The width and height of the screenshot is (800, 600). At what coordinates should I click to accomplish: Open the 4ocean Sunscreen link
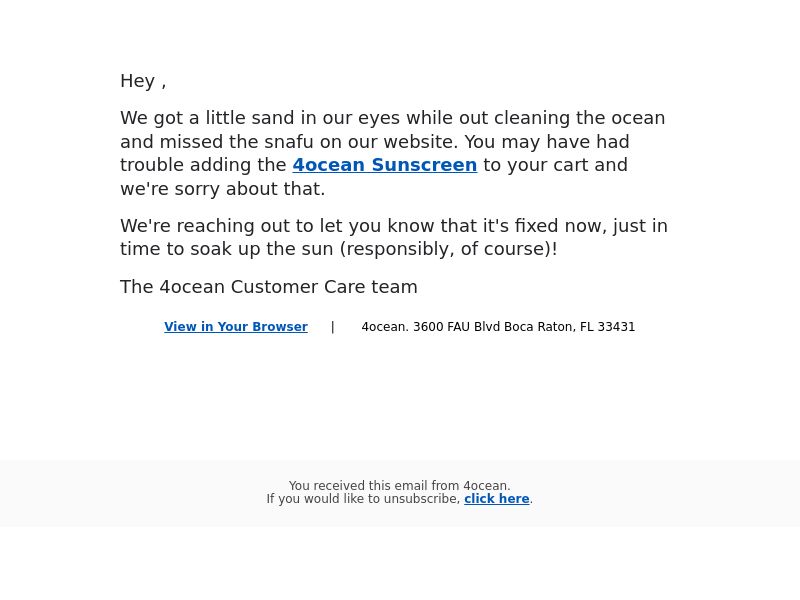(385, 165)
